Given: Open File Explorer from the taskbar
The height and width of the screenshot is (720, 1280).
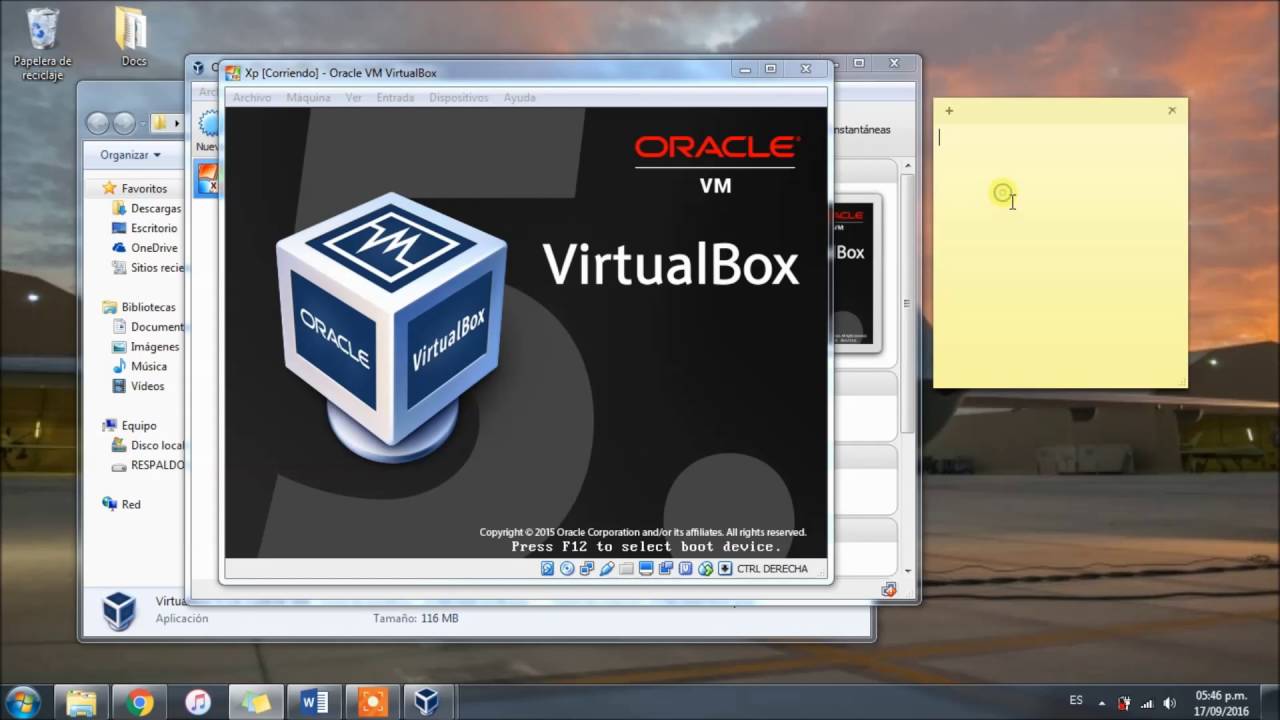Looking at the screenshot, I should 81,702.
